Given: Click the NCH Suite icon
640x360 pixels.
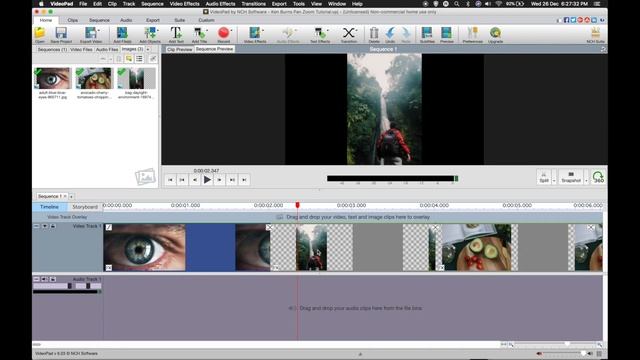Looking at the screenshot, I should [x=596, y=34].
